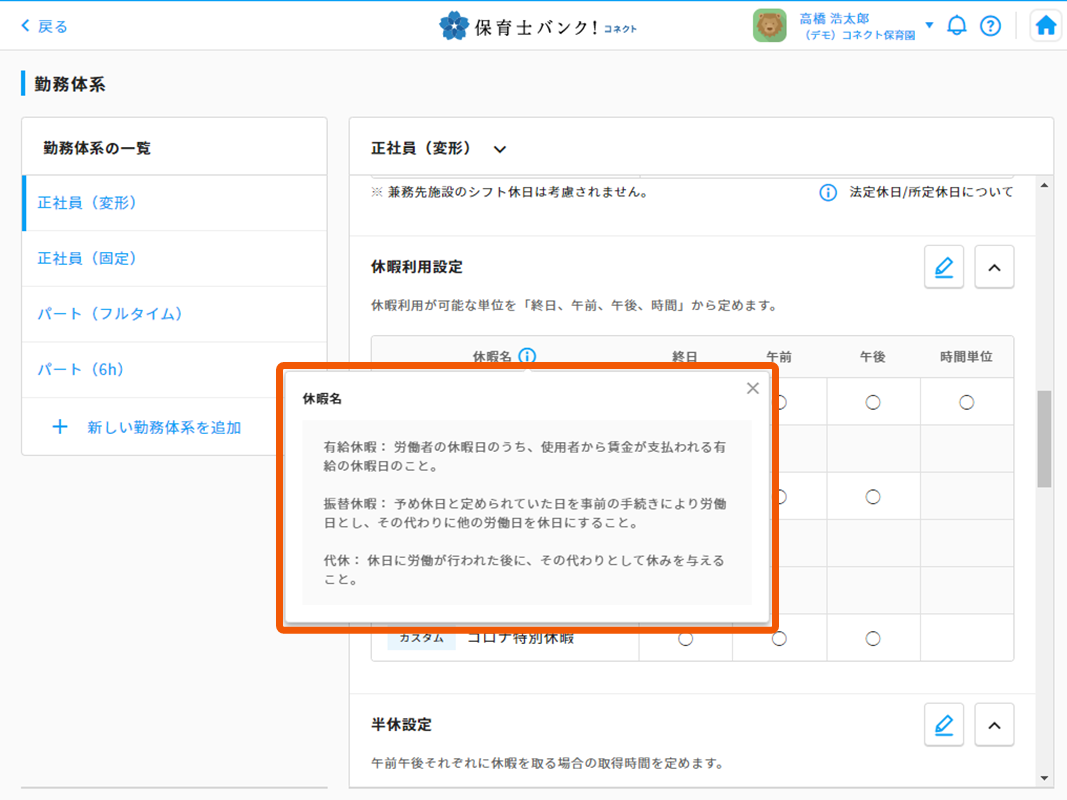Select 正社員（固定） in the list
Screen dimensions: 1067x800
pyautogui.click(x=87, y=258)
